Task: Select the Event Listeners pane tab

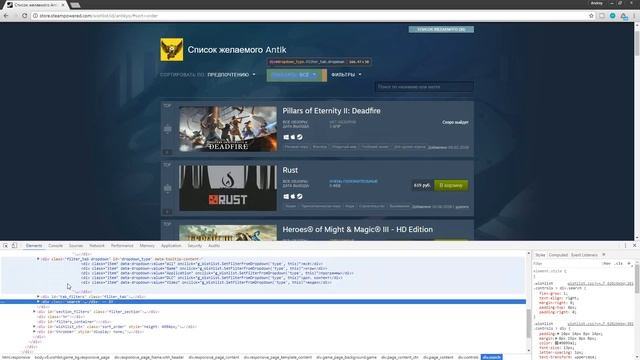Action: point(584,255)
